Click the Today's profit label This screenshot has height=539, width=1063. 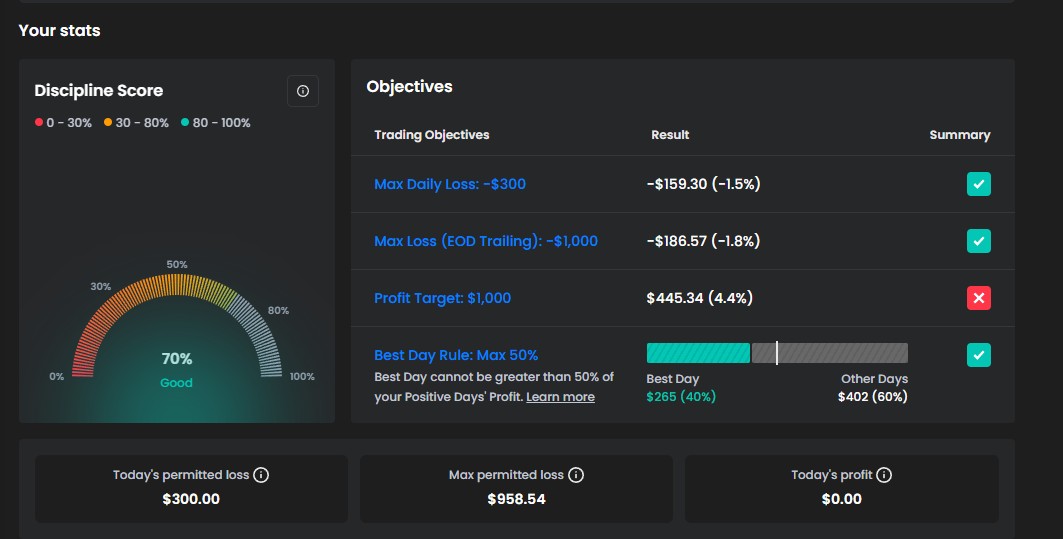click(x=832, y=475)
